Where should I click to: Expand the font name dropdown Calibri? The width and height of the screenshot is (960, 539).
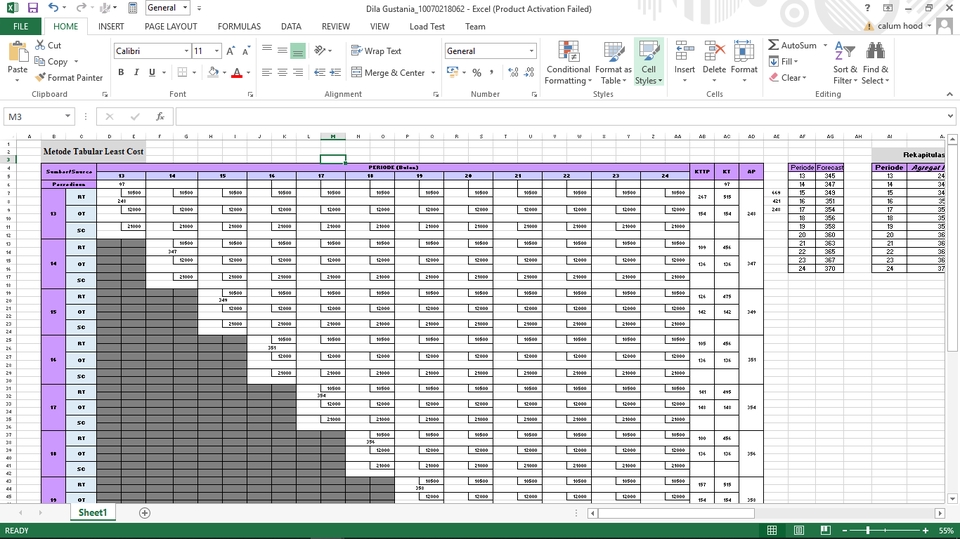tap(186, 51)
